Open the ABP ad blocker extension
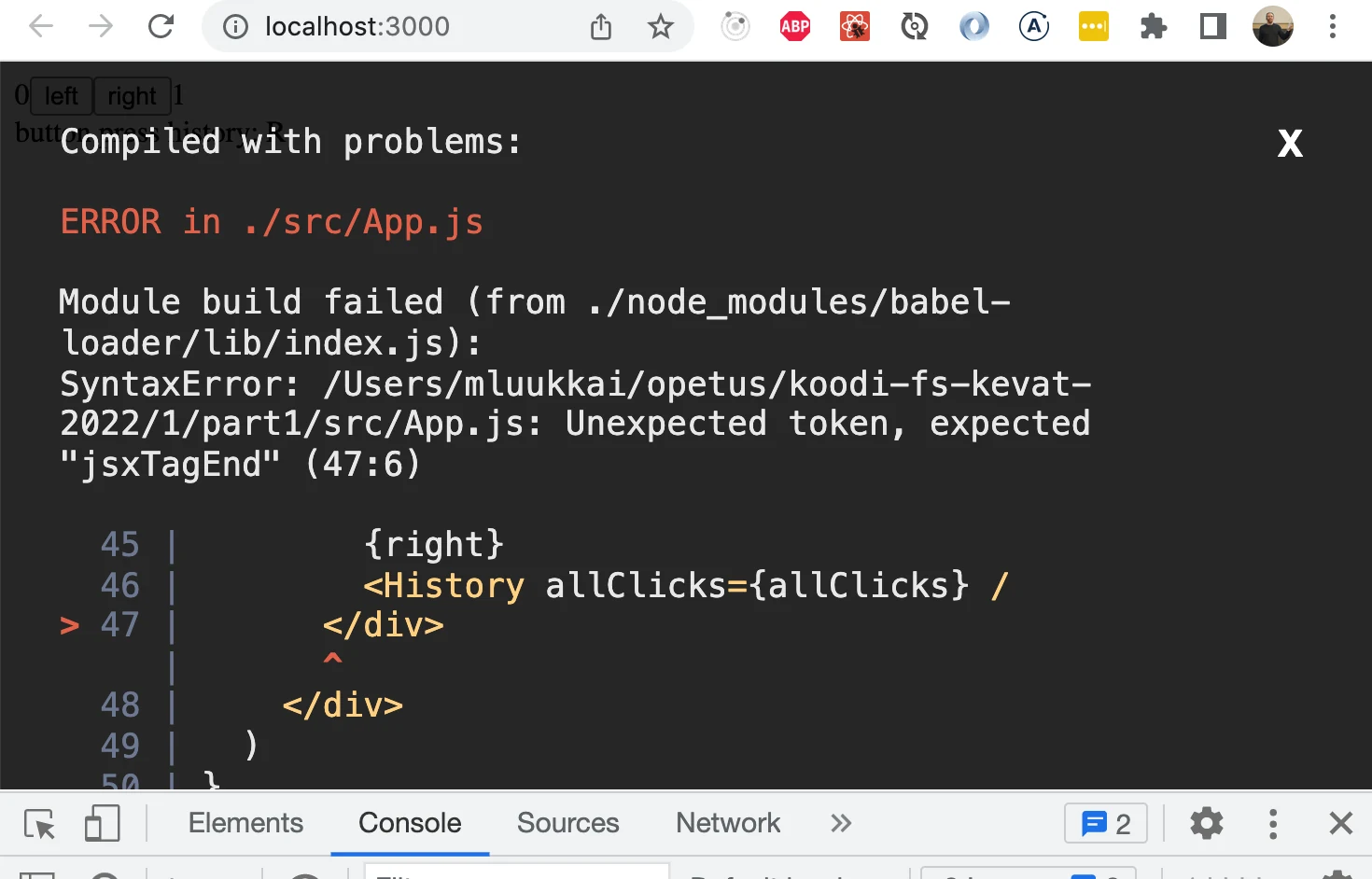The width and height of the screenshot is (1372, 879). 795,27
